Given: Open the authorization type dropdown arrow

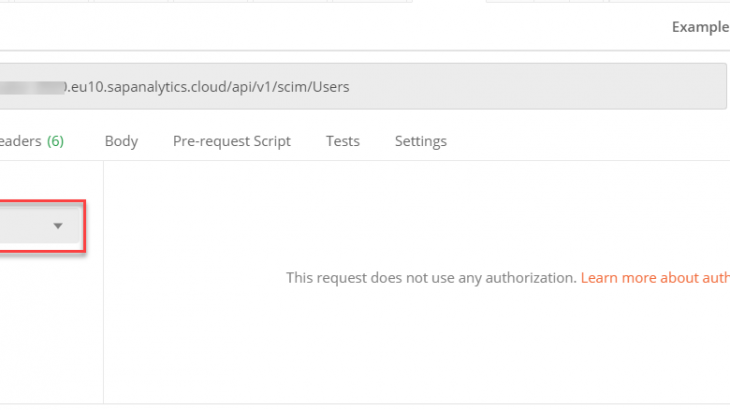Looking at the screenshot, I should click(x=58, y=226).
